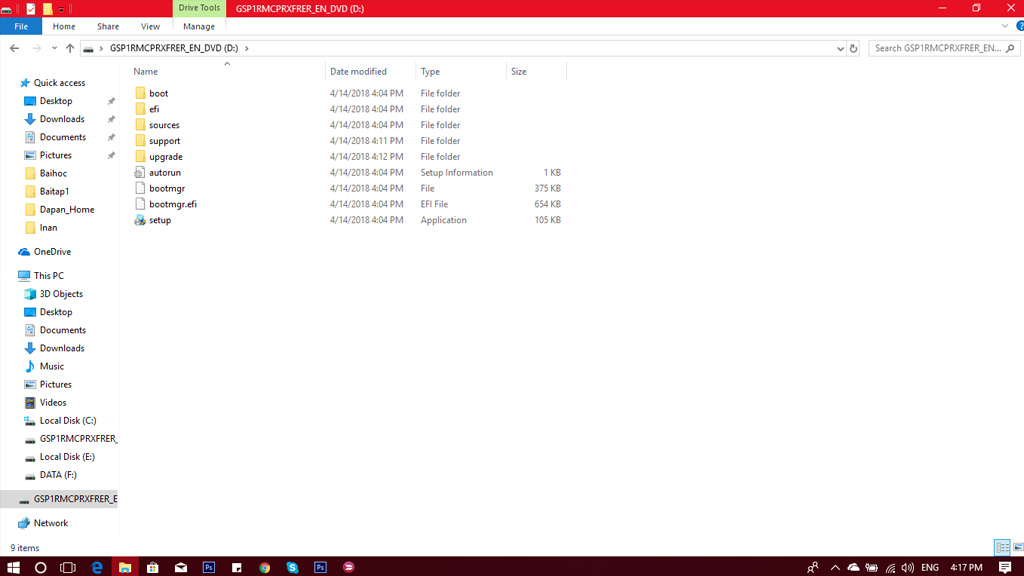The height and width of the screenshot is (576, 1024).
Task: Open Task View on the taskbar
Action: pyautogui.click(x=68, y=568)
